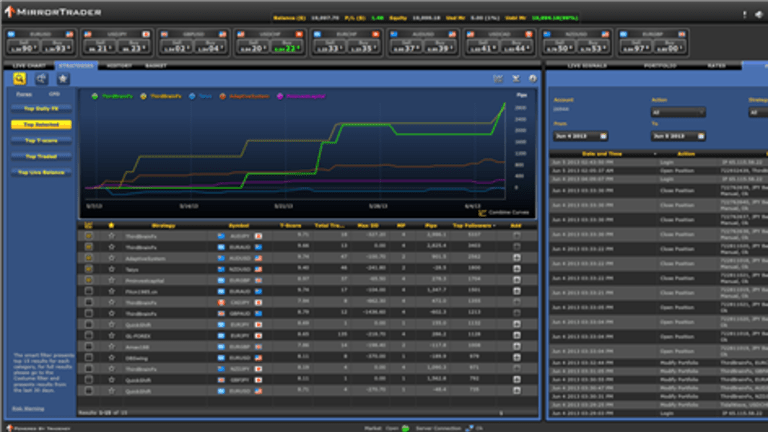Image resolution: width=768 pixels, height=432 pixels.
Task: Click the Server Connection status icon
Action: 469,428
